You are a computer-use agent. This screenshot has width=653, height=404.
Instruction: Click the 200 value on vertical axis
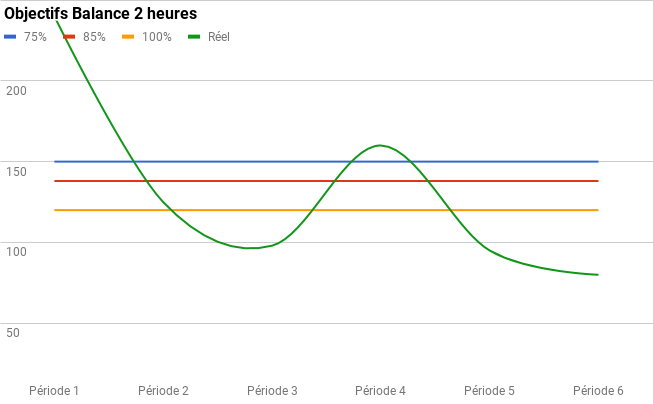point(16,90)
